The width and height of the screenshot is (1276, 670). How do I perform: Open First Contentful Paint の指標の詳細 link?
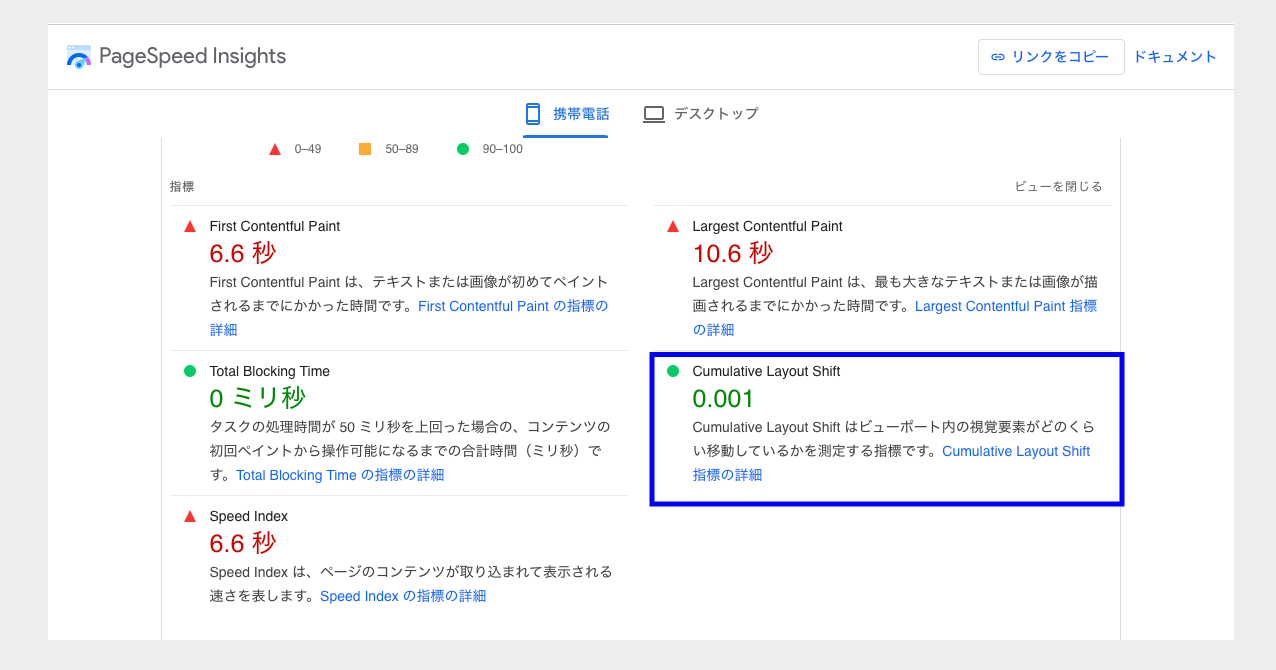point(512,306)
